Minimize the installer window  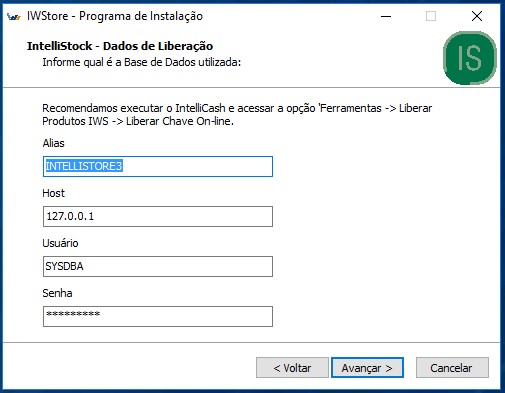(x=386, y=16)
